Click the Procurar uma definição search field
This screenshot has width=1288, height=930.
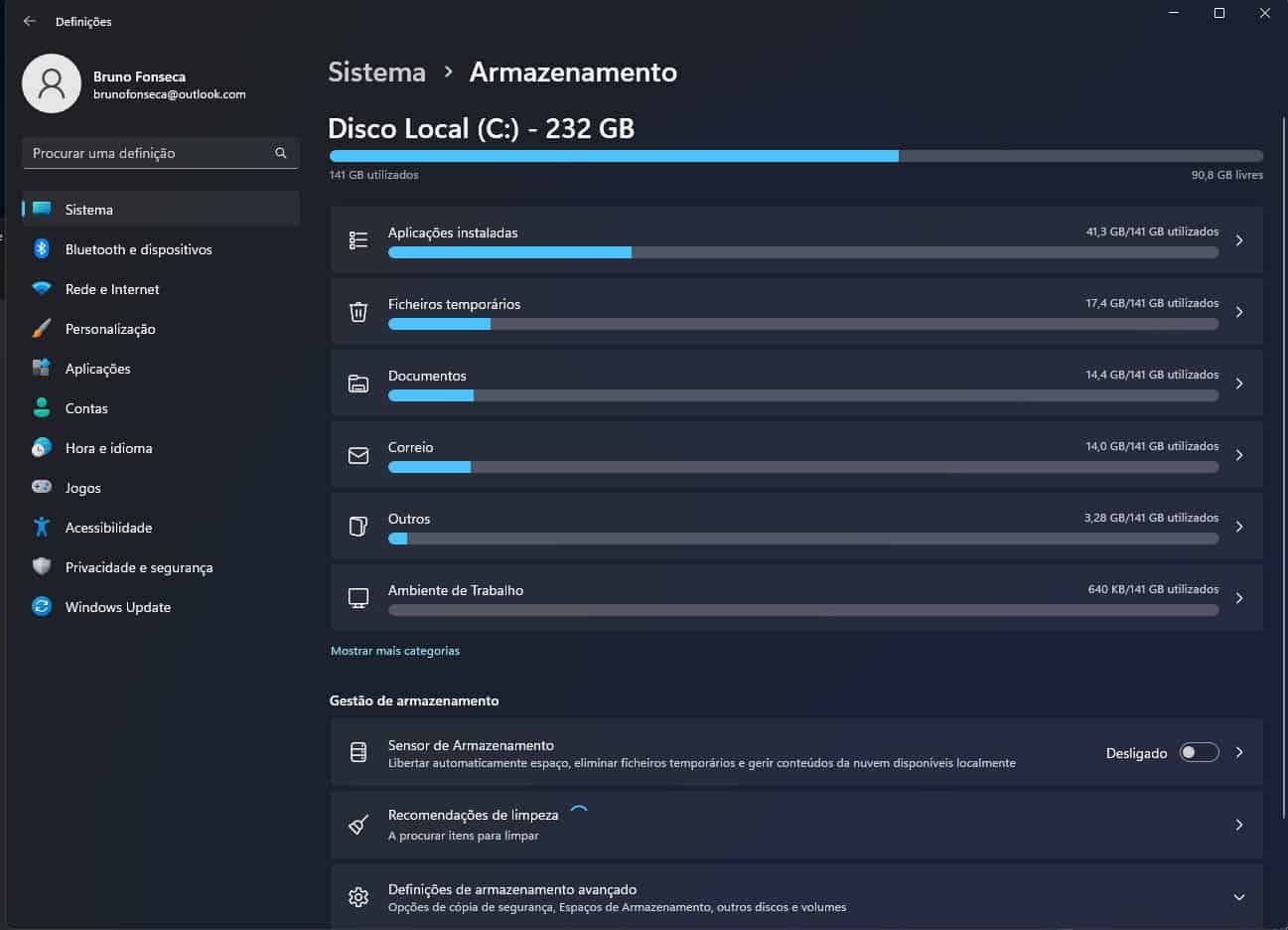149,153
